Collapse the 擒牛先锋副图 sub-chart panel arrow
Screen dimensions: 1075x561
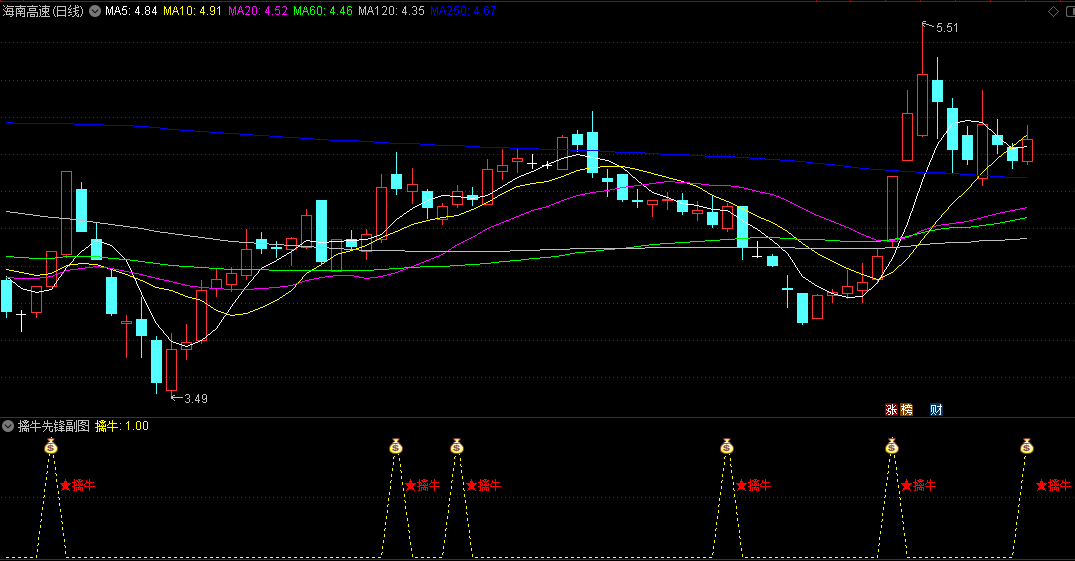pyautogui.click(x=8, y=426)
